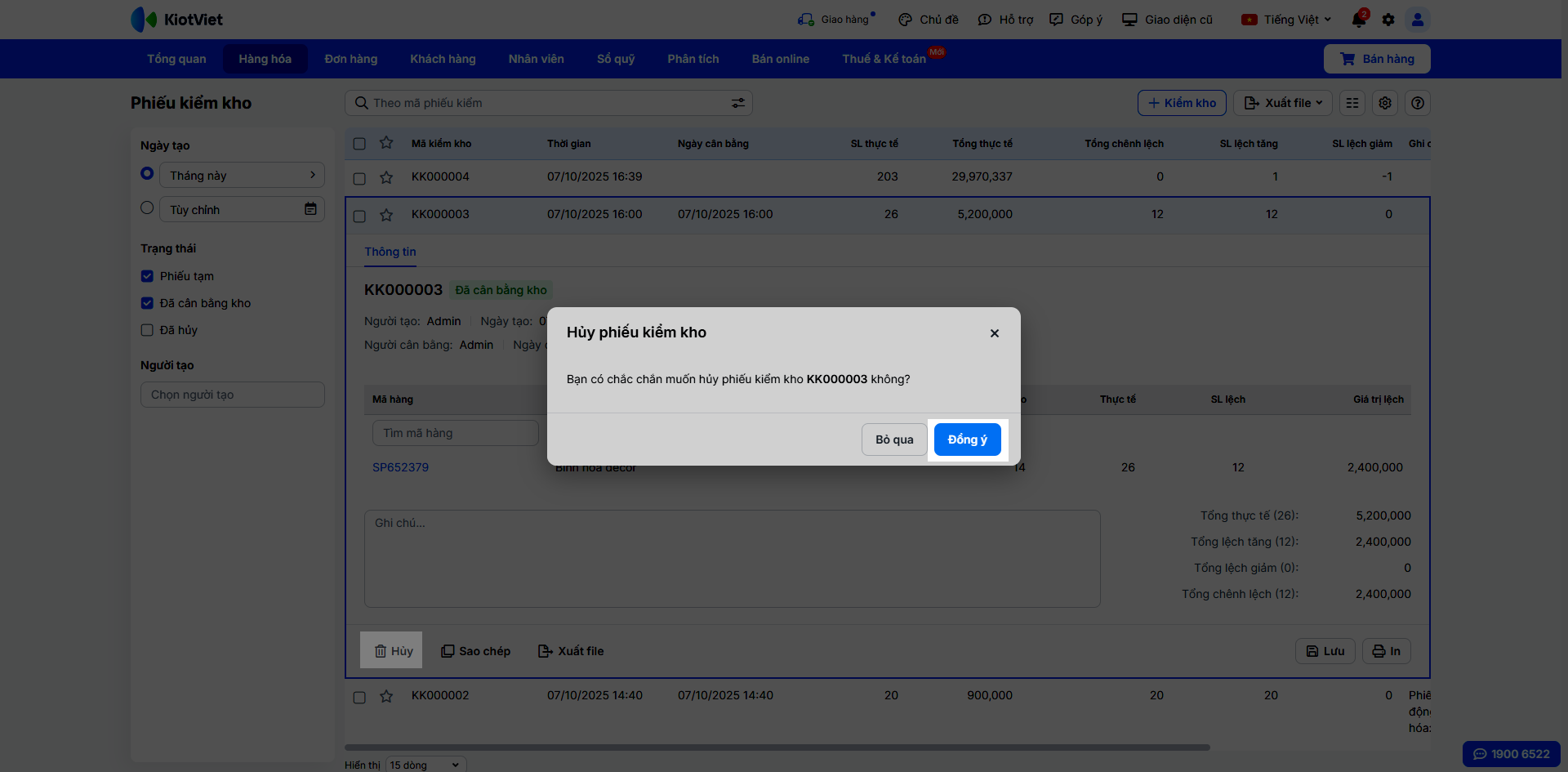
Task: Open Hỗ trợ support help
Action: [x=1005, y=20]
